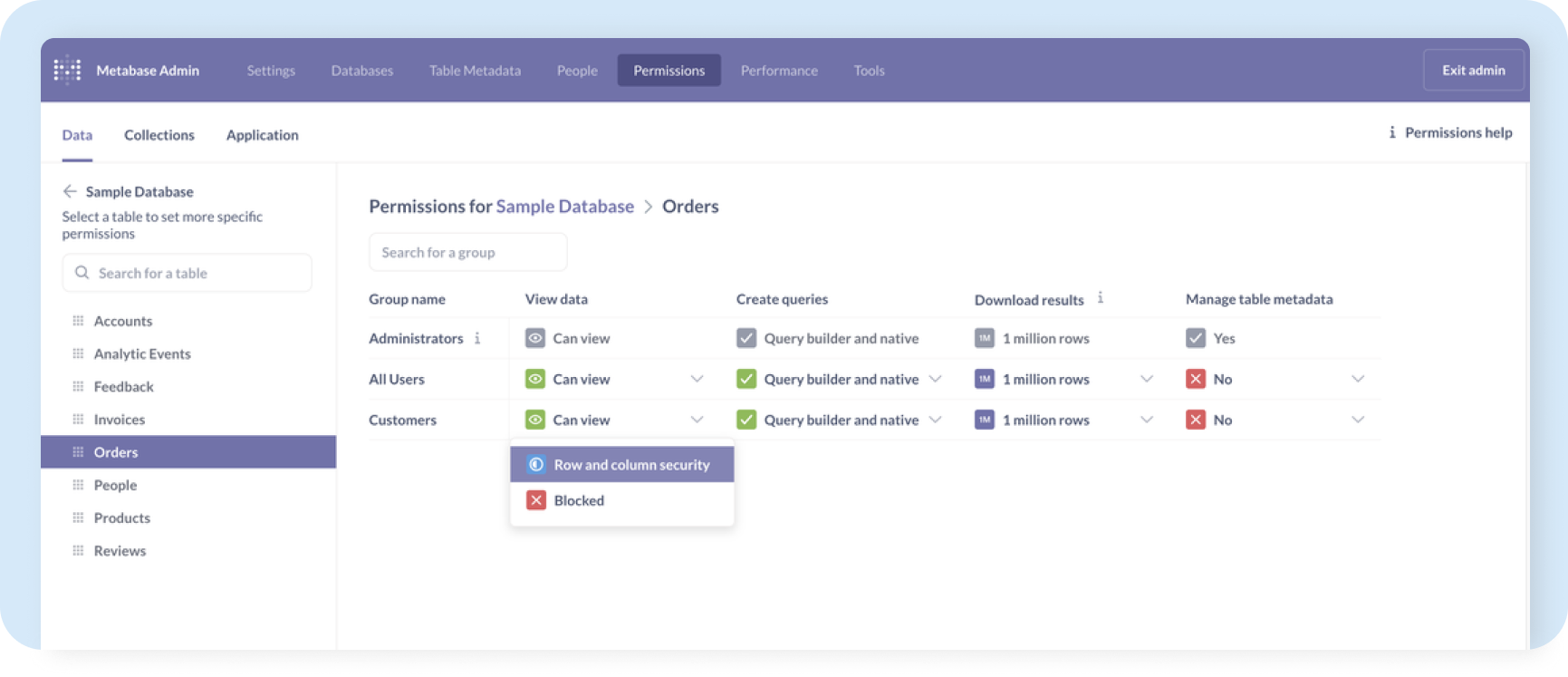Click the info icon before Permissions help
This screenshot has width=1568, height=677.
click(x=1392, y=132)
